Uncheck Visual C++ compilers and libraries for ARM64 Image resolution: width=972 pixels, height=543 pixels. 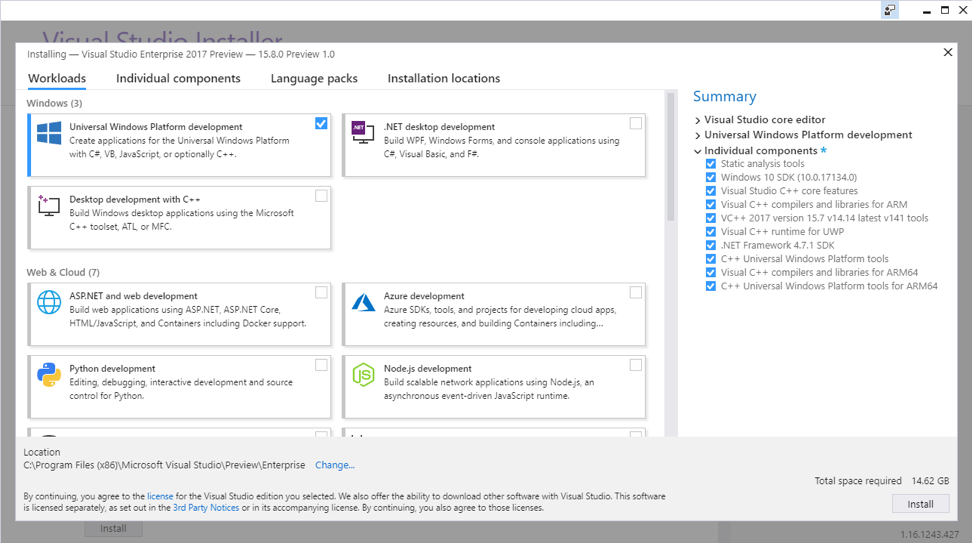click(711, 273)
